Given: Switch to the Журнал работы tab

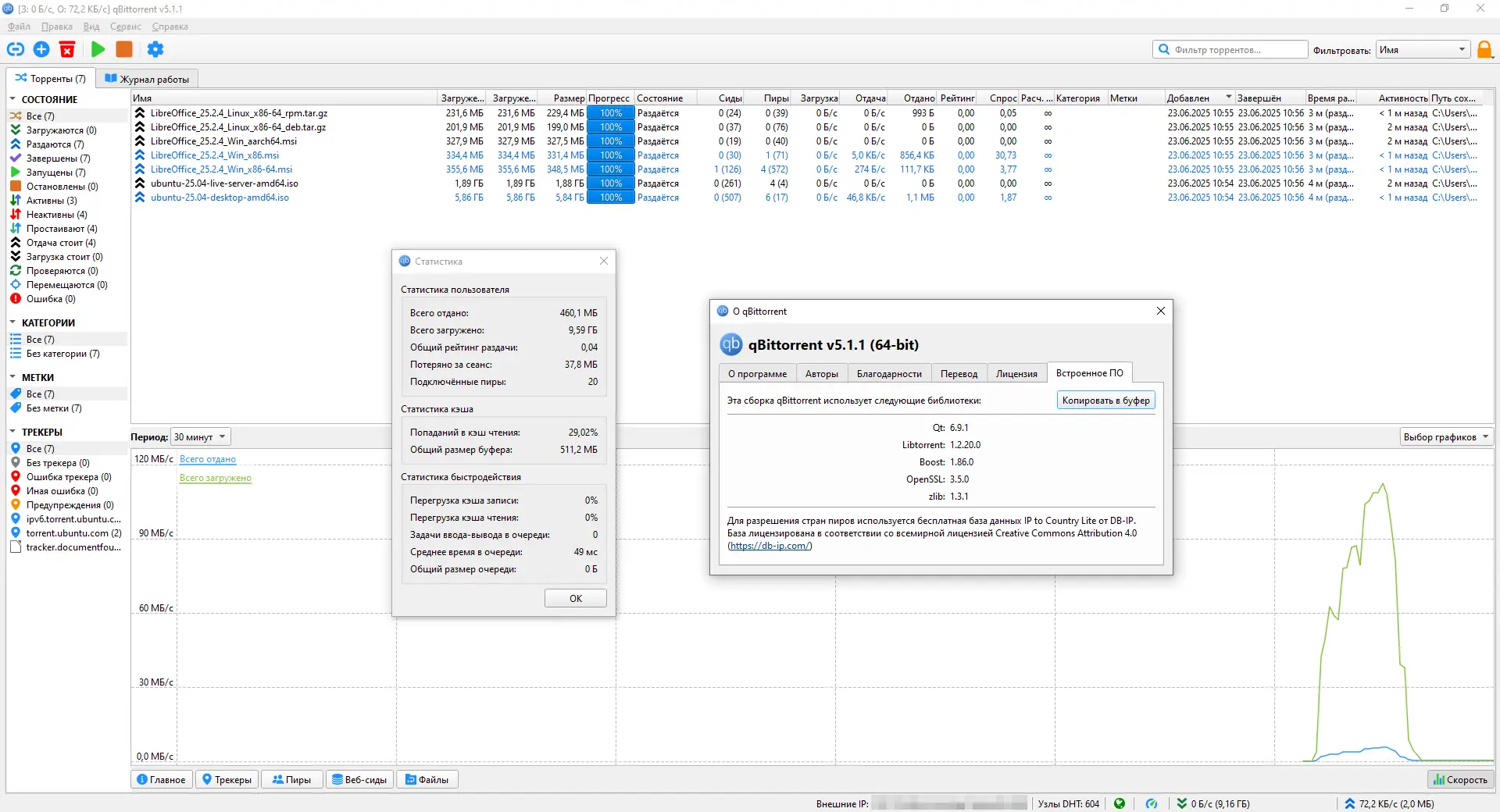Looking at the screenshot, I should point(148,79).
